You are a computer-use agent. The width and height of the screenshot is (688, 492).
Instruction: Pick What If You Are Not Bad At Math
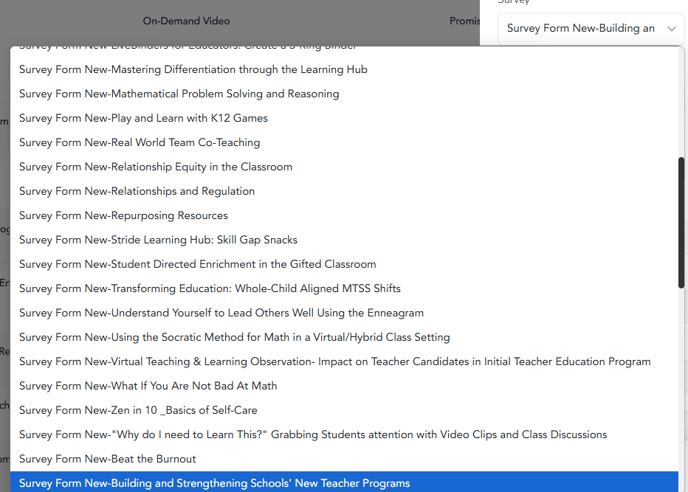(344, 386)
